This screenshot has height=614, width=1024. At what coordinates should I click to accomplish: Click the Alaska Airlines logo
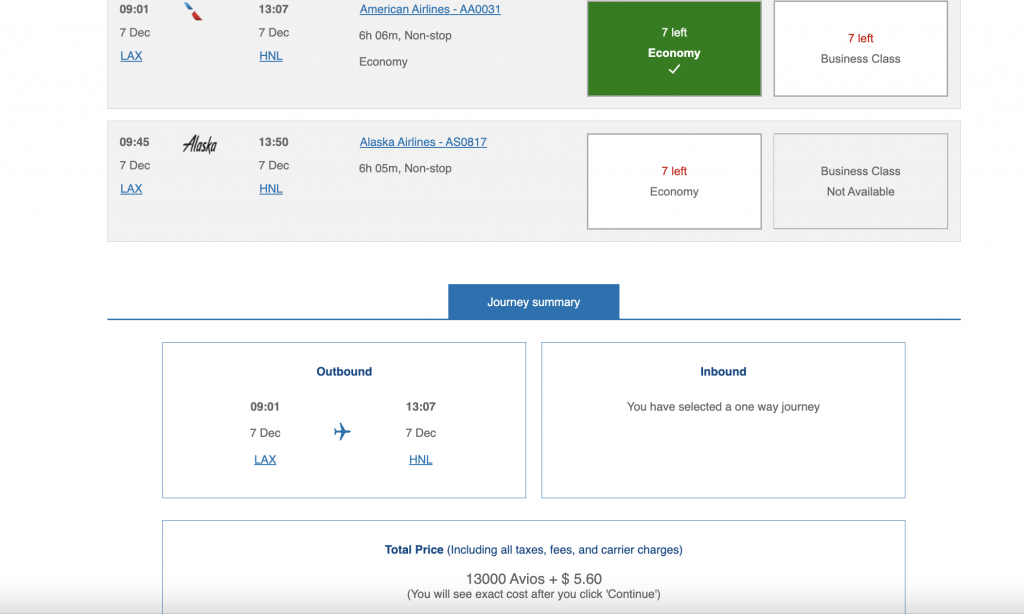pyautogui.click(x=200, y=144)
